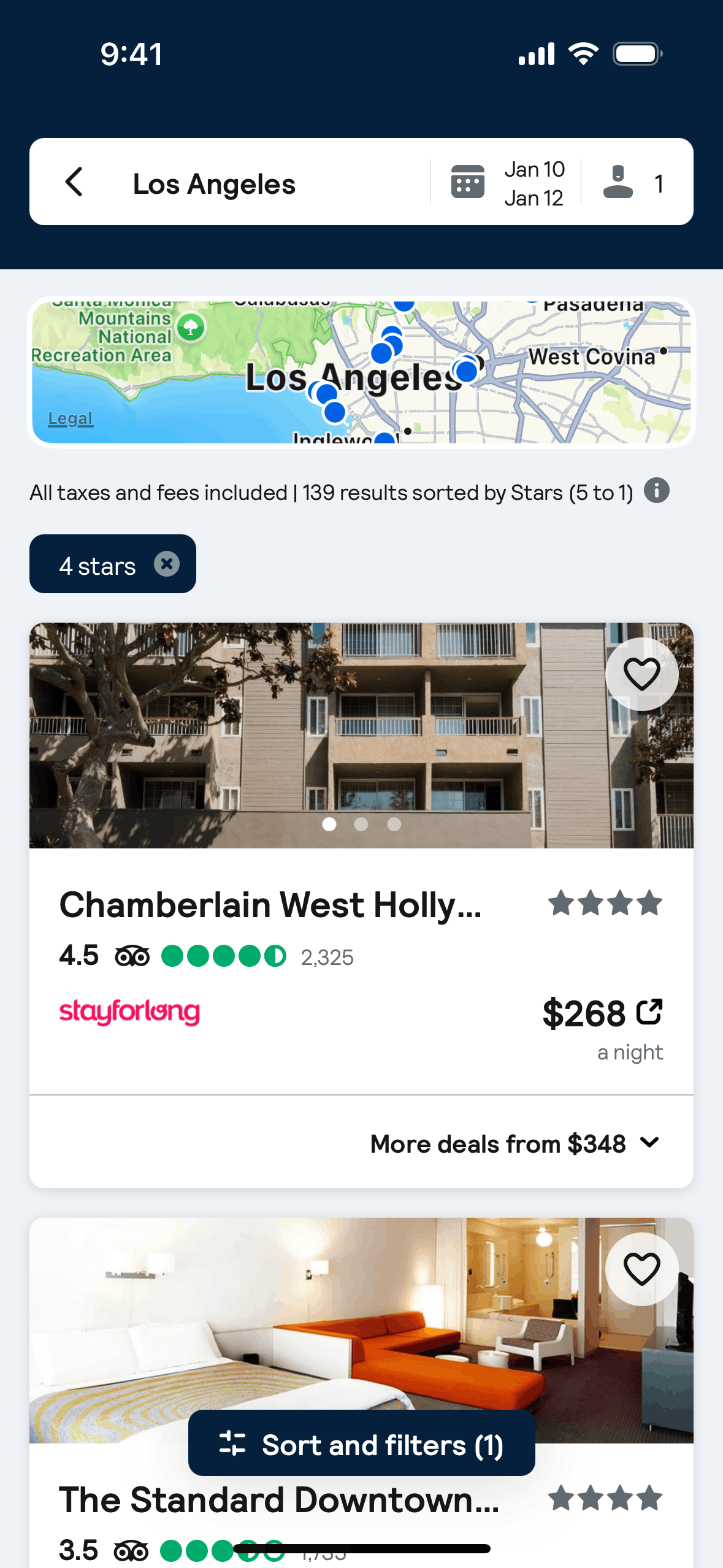This screenshot has height=1568, width=723.
Task: Tap the back arrow beside Los Angeles
Action: 74,182
